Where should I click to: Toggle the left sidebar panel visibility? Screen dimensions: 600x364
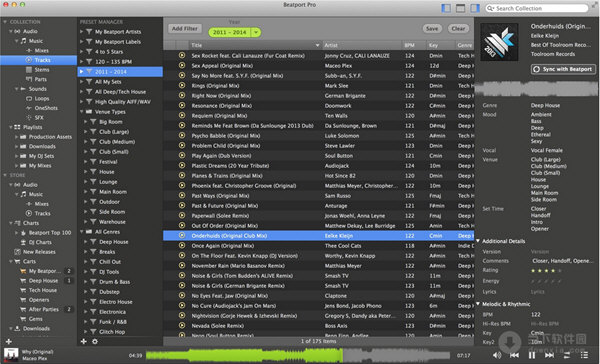coord(446,8)
